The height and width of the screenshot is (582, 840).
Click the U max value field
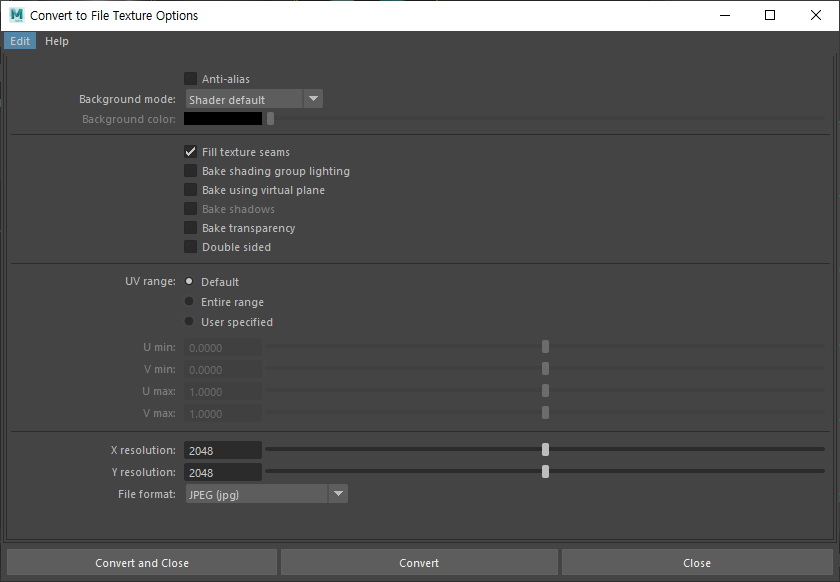[223, 391]
